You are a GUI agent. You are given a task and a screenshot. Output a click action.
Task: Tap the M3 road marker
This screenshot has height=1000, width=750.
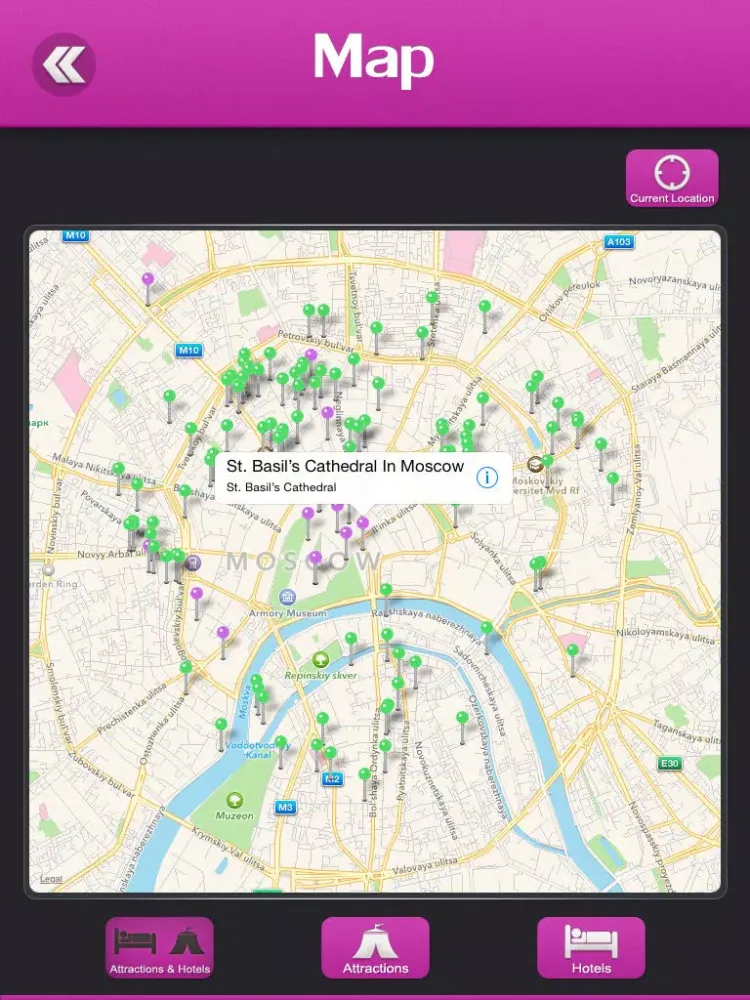[287, 807]
